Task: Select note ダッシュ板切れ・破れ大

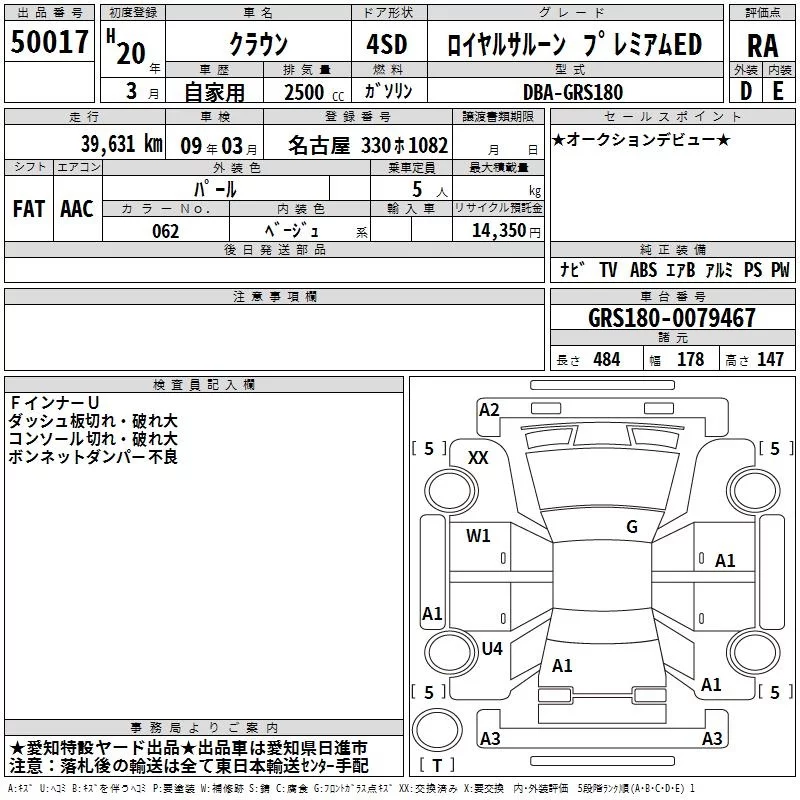Action: (x=93, y=421)
